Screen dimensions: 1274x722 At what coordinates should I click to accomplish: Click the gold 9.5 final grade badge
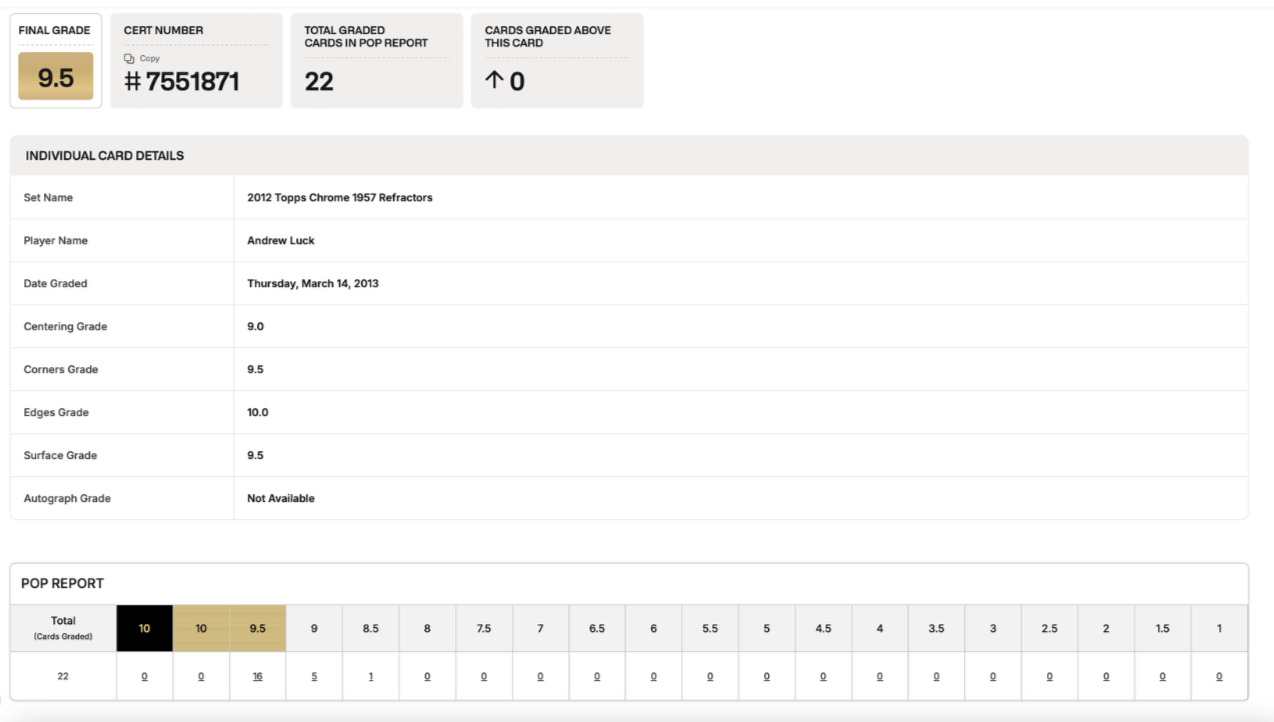(x=56, y=77)
